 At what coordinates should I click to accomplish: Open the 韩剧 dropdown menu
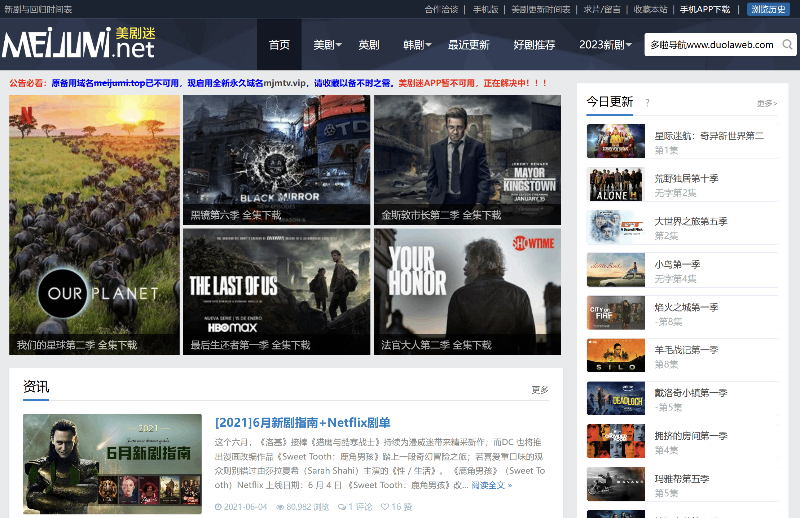pyautogui.click(x=417, y=45)
